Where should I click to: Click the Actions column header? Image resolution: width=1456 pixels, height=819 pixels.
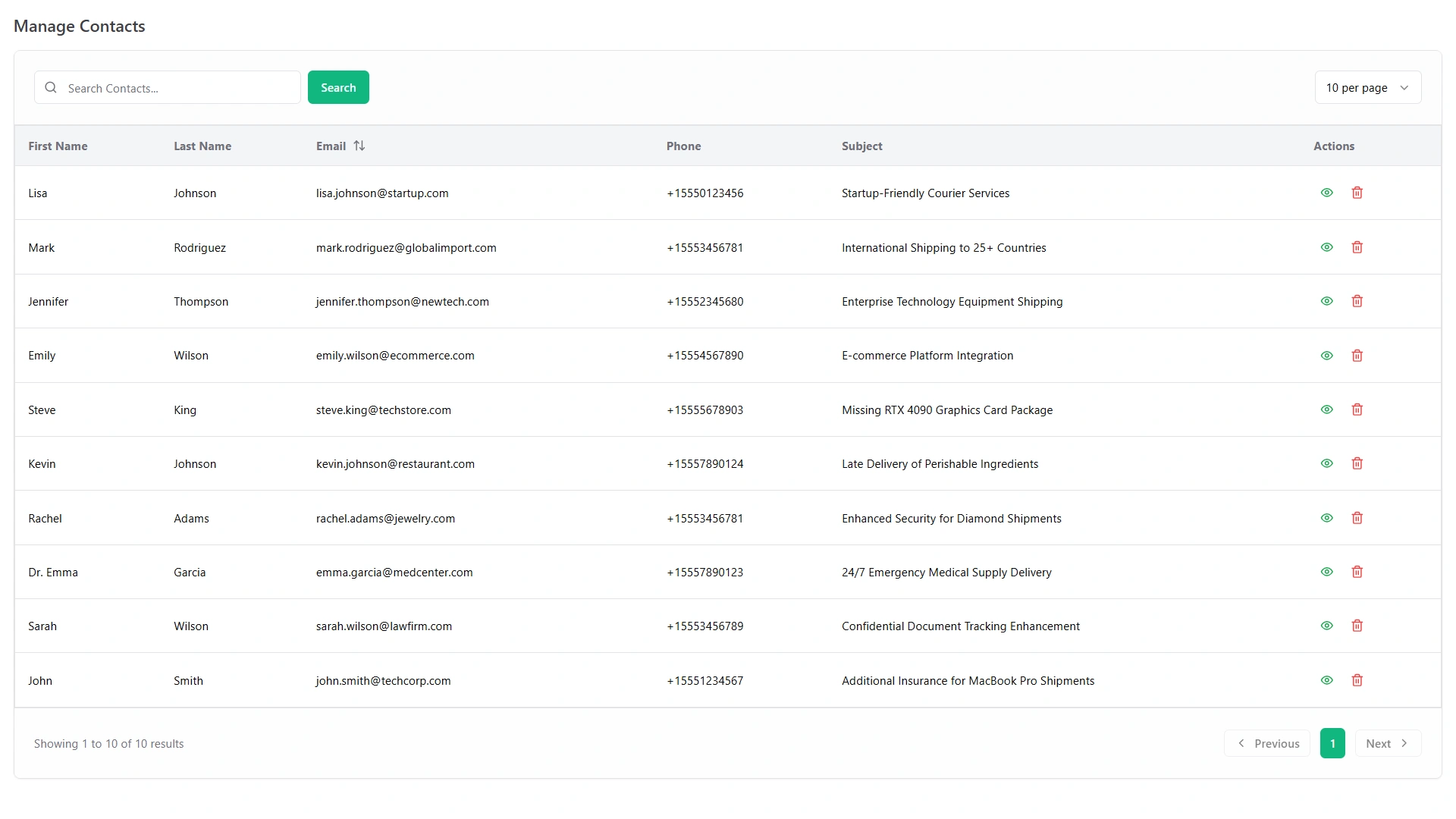click(x=1333, y=146)
